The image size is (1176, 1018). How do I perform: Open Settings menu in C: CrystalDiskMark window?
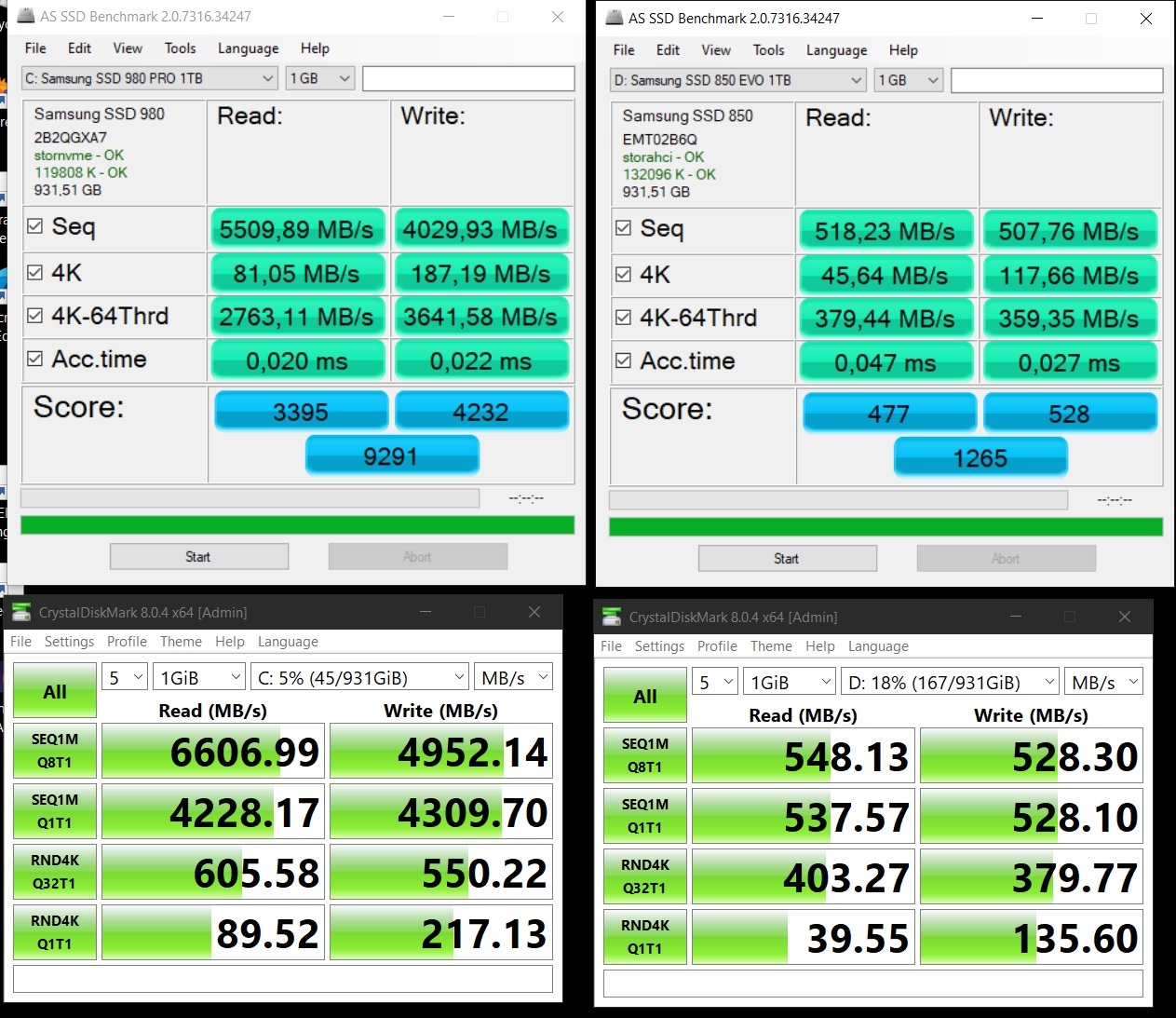(69, 642)
